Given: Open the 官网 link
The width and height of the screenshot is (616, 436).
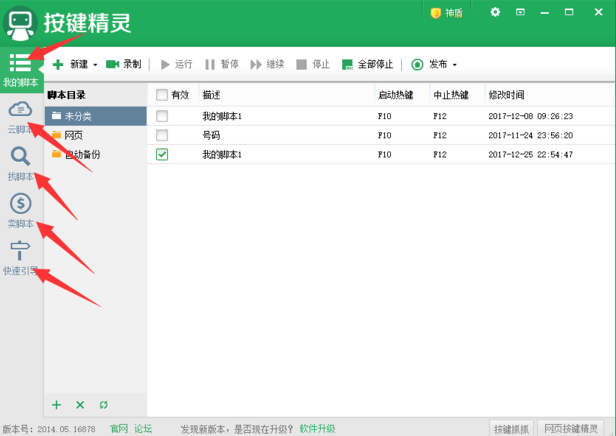Looking at the screenshot, I should (x=119, y=429).
